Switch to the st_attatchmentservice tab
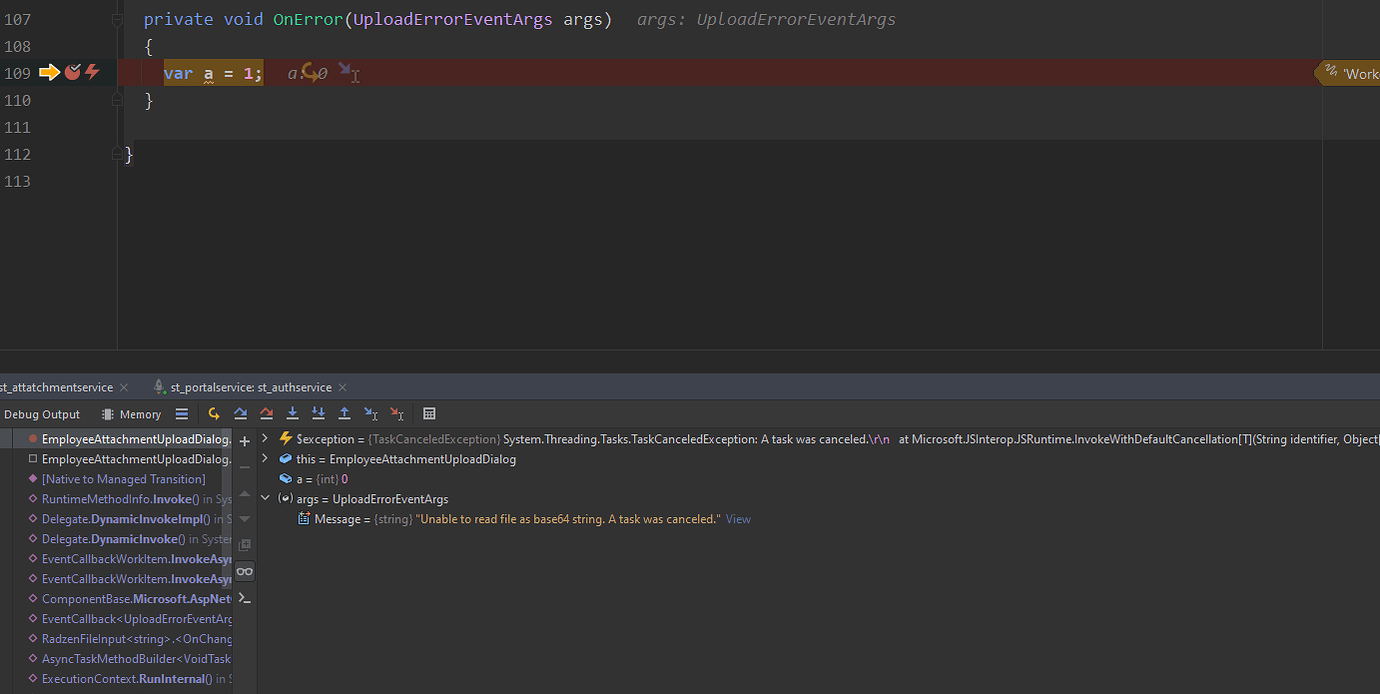 [55, 387]
